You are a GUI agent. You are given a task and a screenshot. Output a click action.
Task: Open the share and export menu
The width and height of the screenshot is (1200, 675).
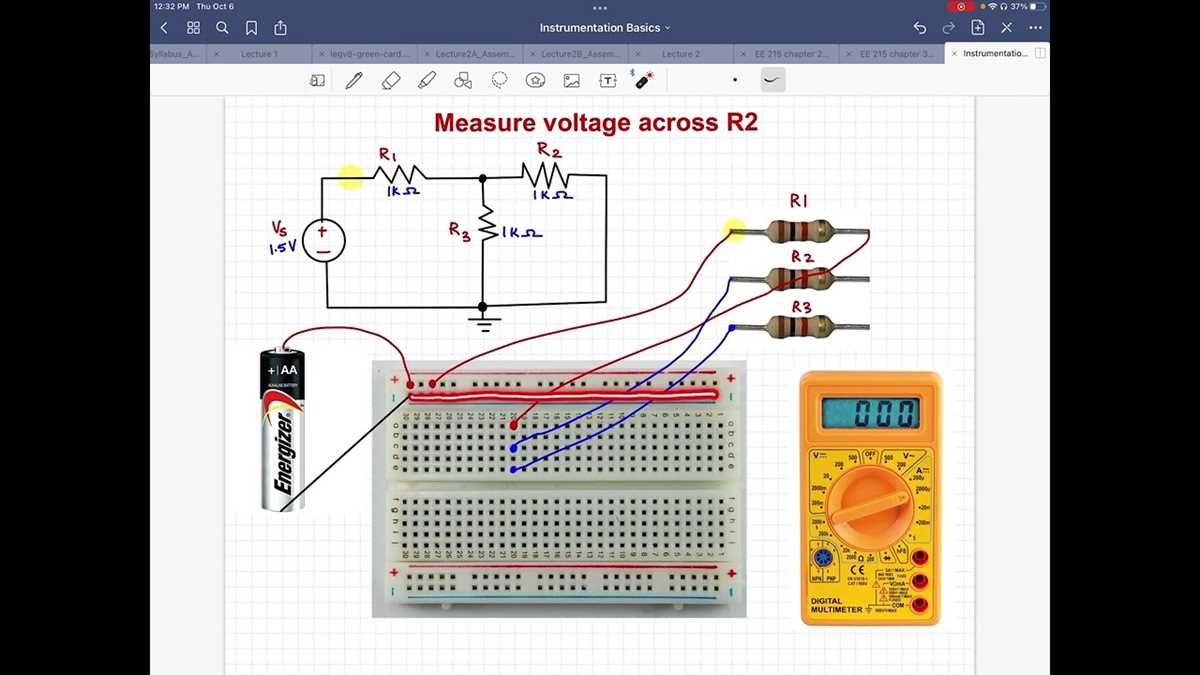[280, 28]
